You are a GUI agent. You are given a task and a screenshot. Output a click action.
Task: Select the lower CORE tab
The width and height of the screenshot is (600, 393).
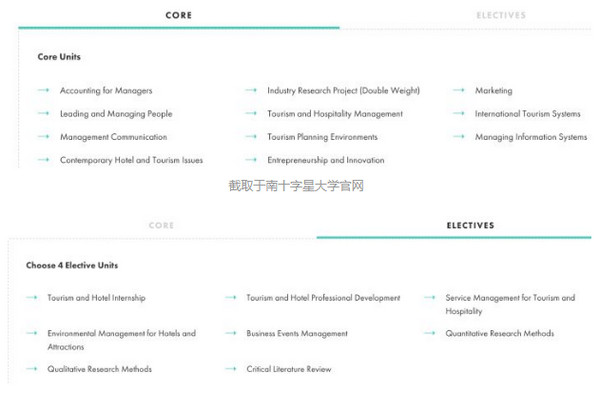(x=161, y=225)
